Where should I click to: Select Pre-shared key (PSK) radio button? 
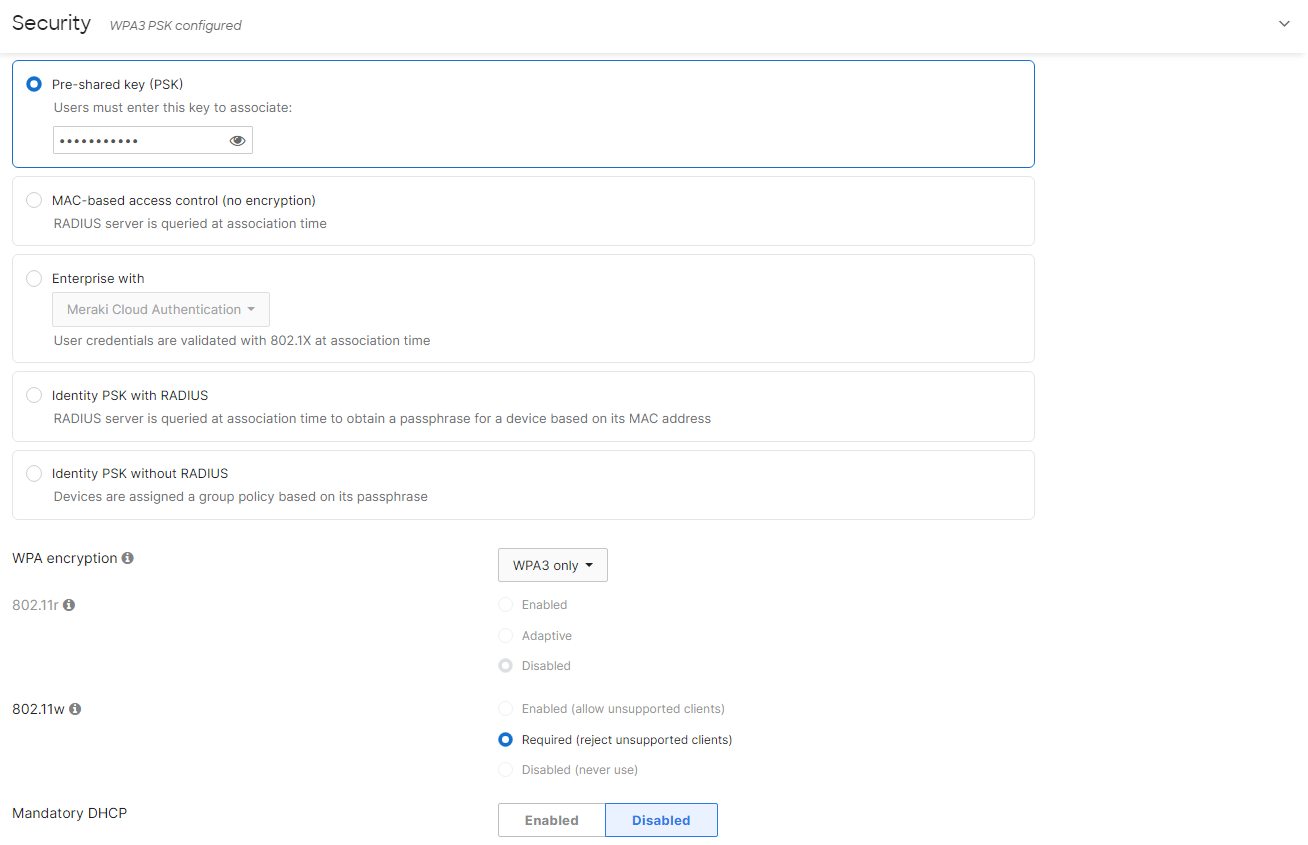(34, 84)
